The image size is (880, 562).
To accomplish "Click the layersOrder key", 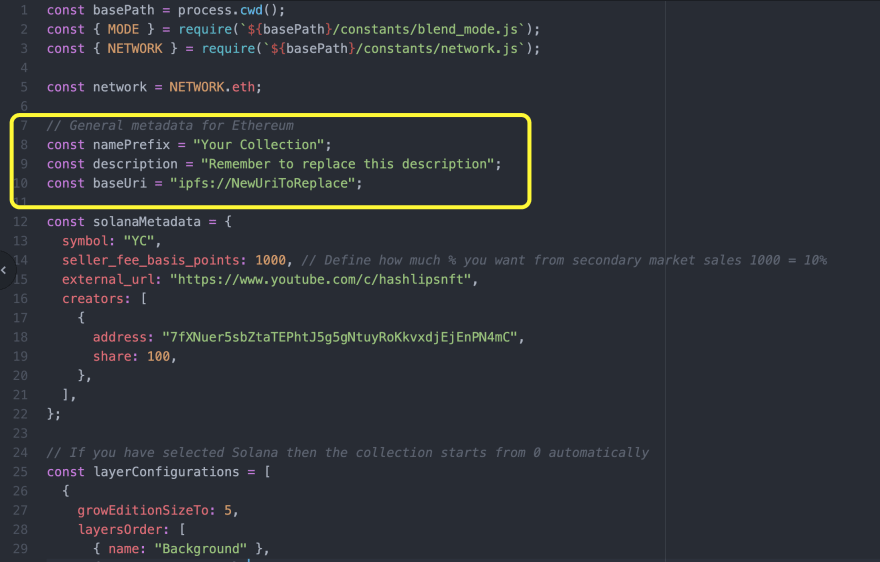I will [x=123, y=530].
